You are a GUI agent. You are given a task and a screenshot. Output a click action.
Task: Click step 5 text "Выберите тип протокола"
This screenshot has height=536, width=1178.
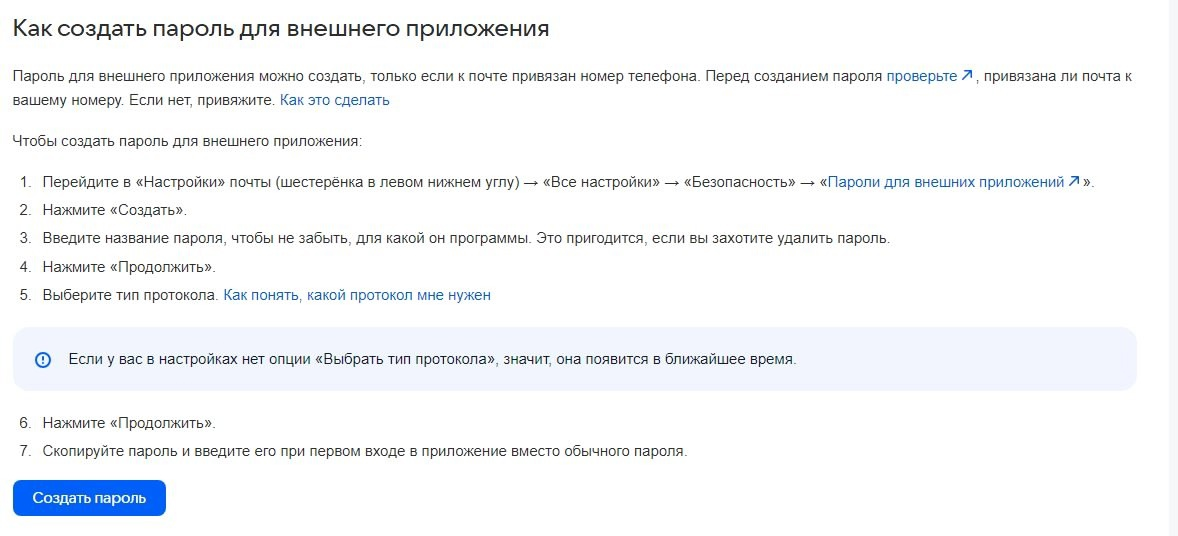pyautogui.click(x=130, y=295)
